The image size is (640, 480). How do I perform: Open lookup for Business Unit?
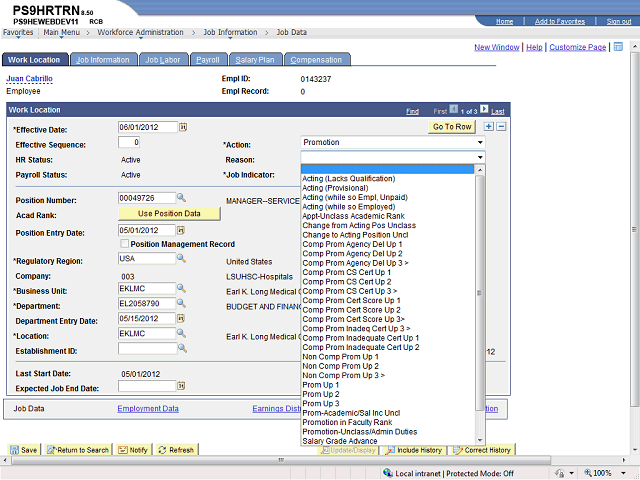click(x=181, y=289)
